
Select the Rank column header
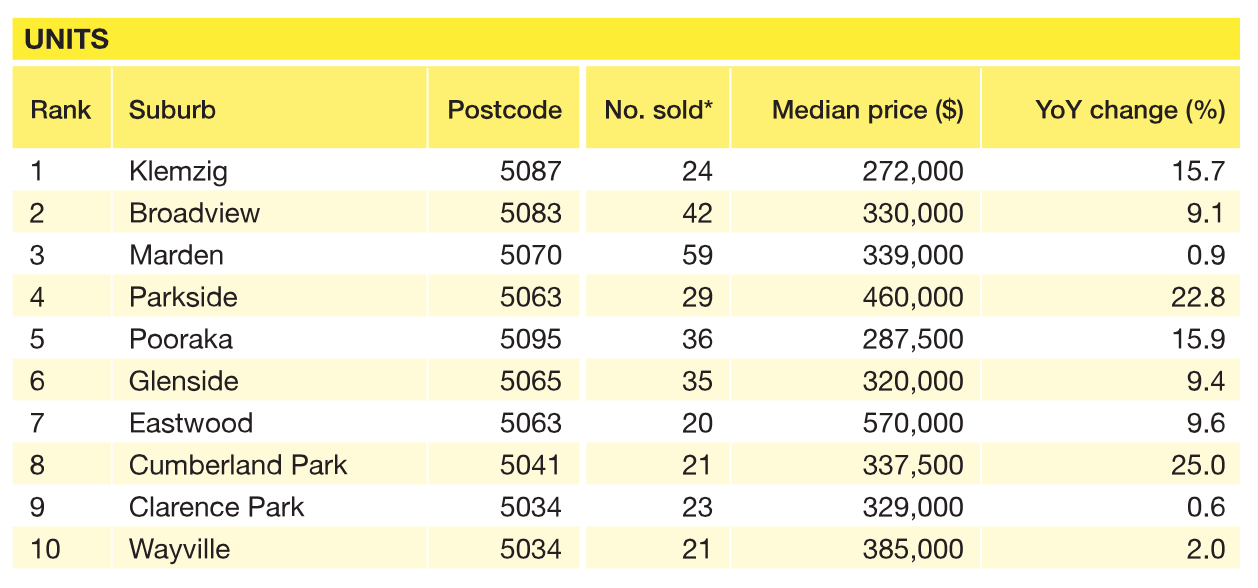click(61, 110)
